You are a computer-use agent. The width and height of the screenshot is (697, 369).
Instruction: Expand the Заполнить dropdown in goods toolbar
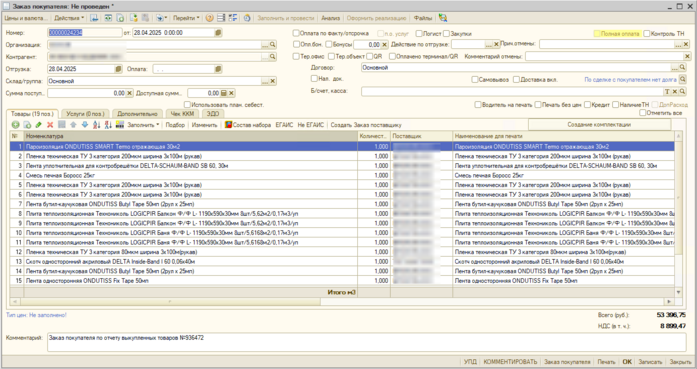tap(143, 125)
